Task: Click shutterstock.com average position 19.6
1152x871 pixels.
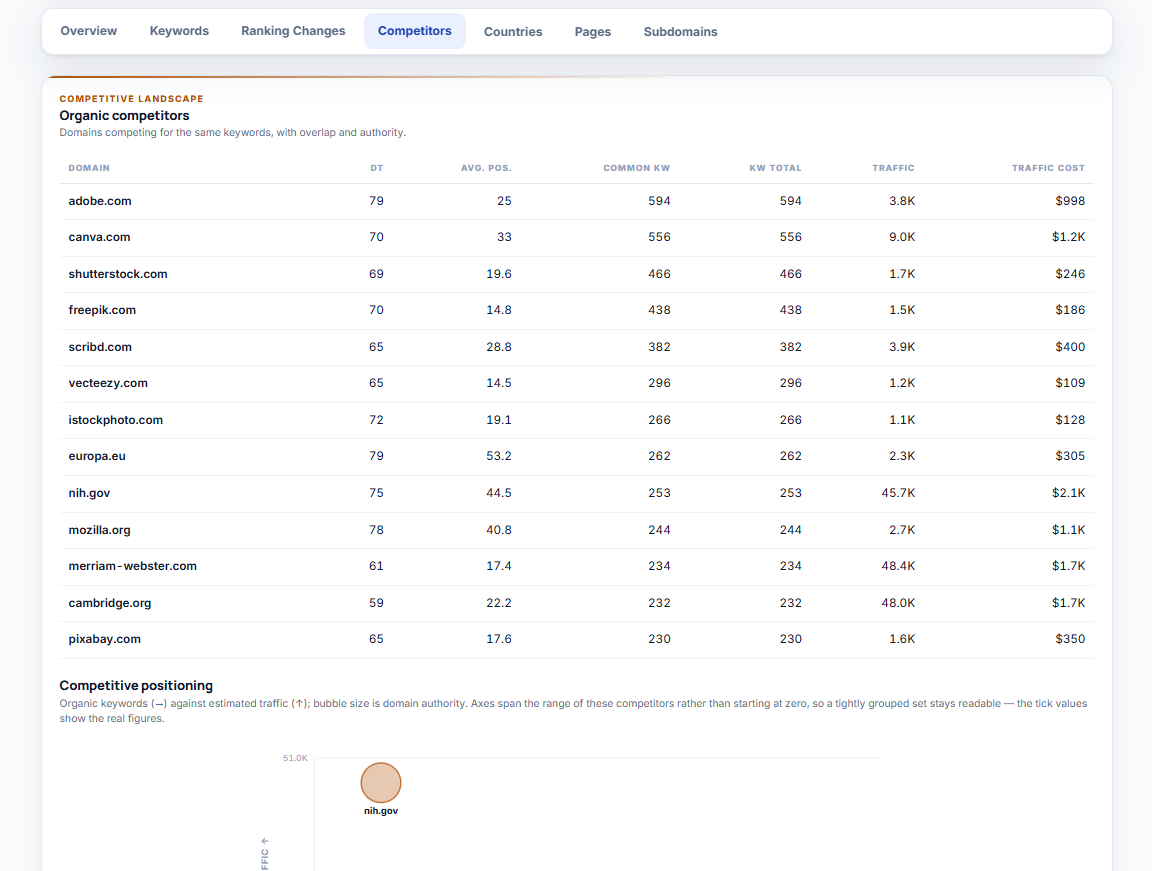Action: click(499, 274)
